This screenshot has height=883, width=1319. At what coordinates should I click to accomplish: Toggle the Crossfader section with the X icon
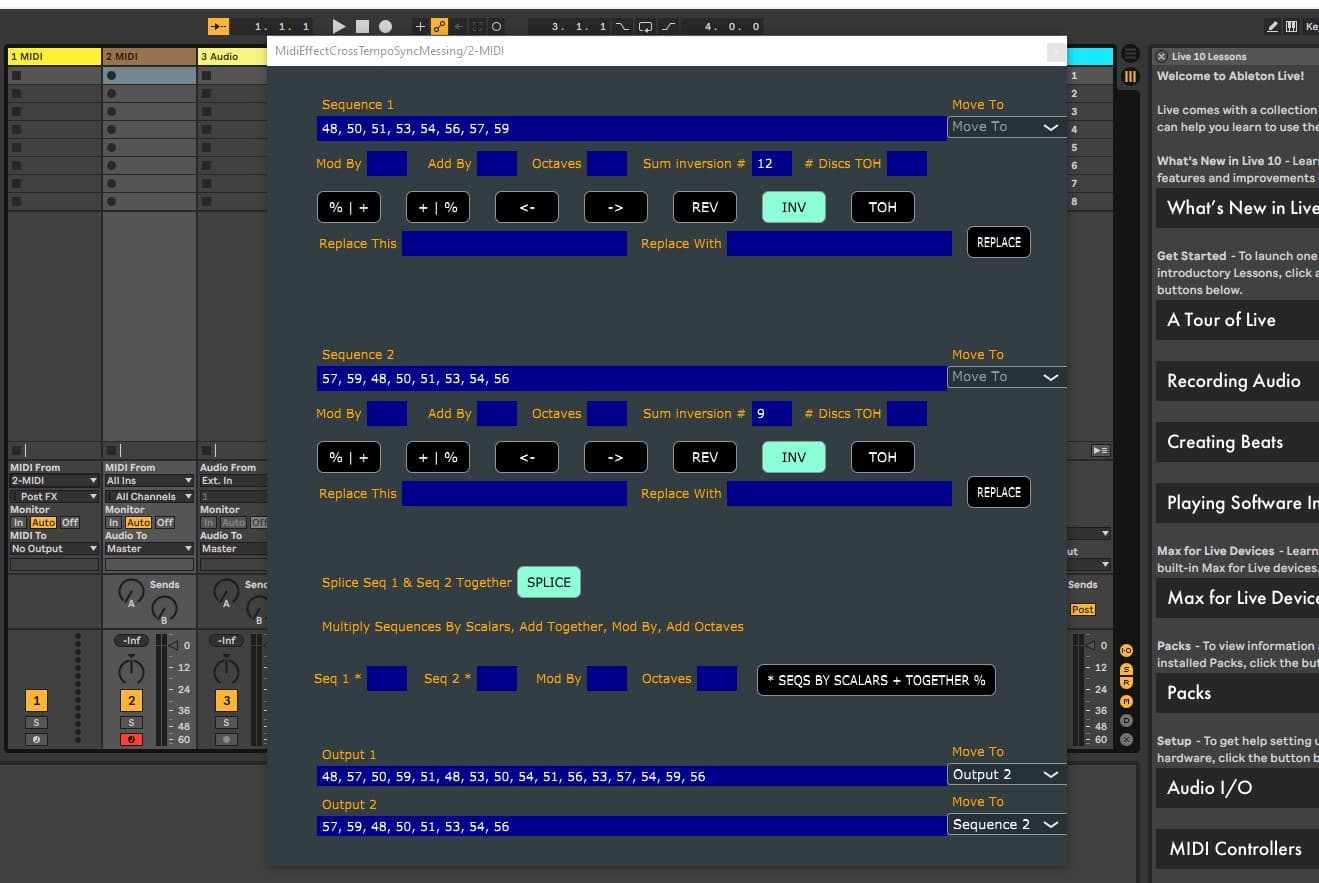[x=1128, y=737]
